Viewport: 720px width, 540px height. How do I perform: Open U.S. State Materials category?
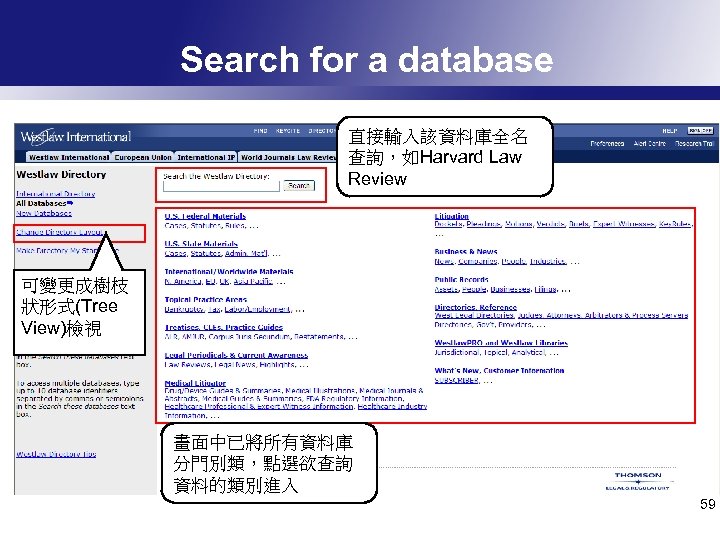click(201, 244)
